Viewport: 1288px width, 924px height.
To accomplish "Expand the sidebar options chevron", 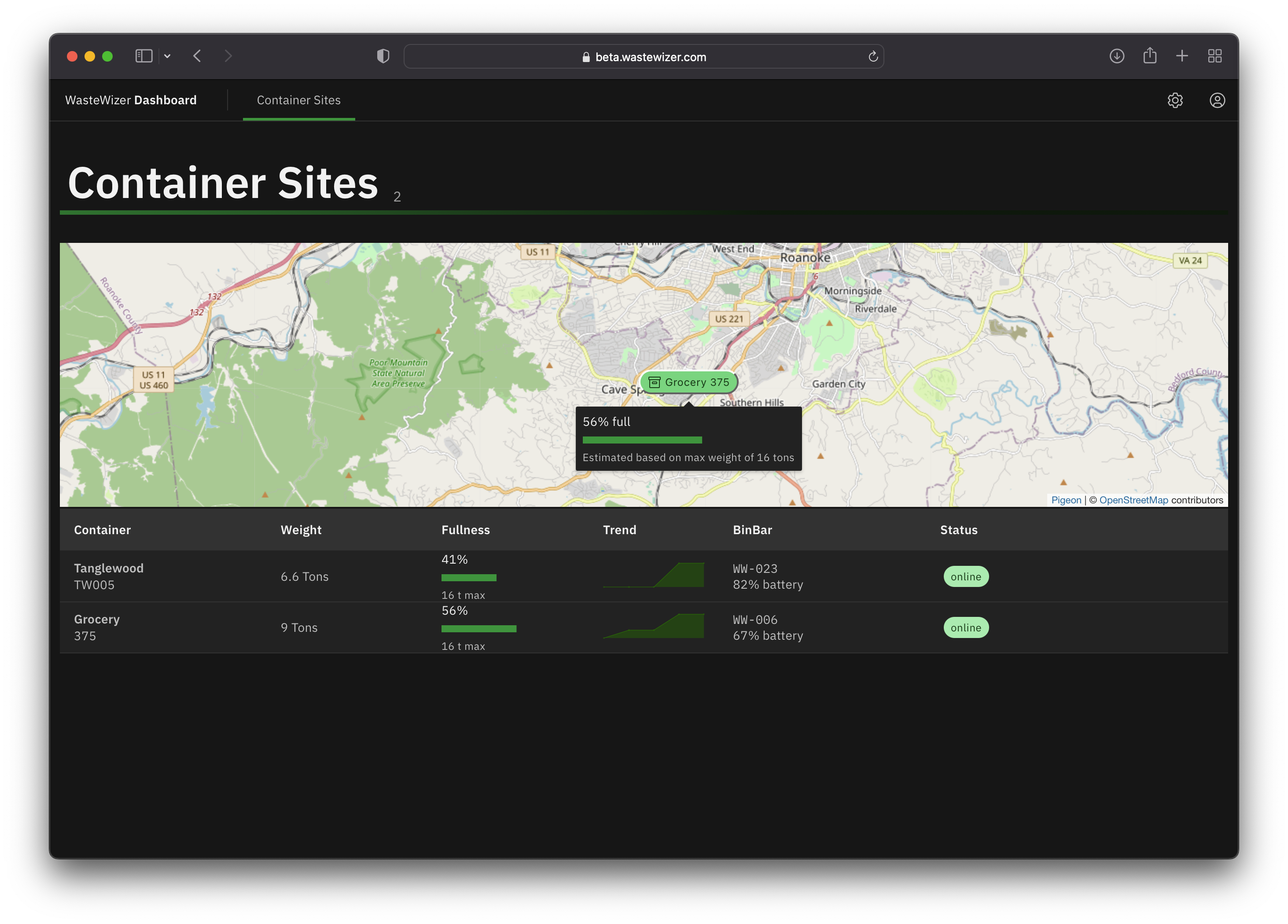I will [x=168, y=56].
